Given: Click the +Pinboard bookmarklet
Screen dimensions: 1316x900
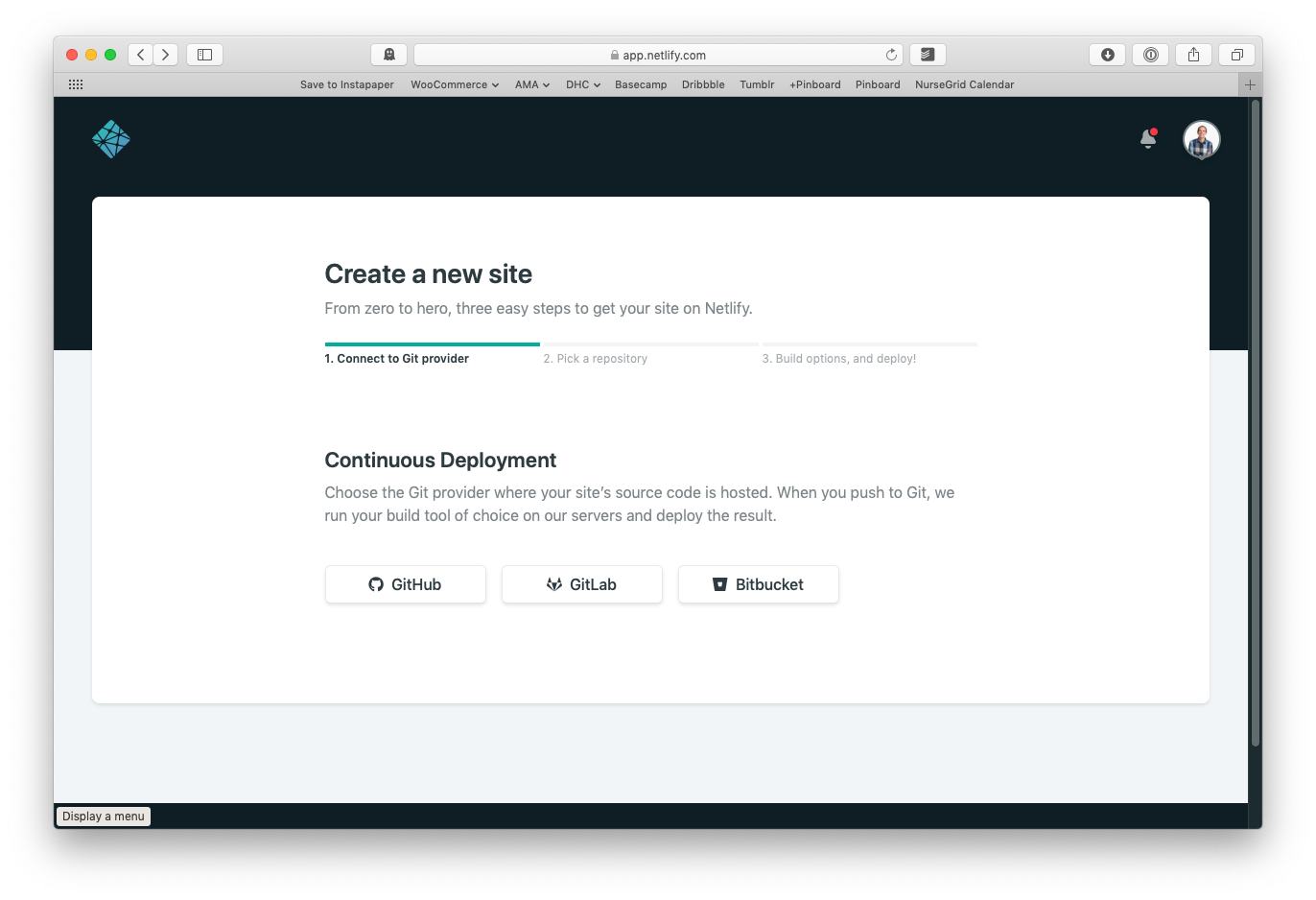Looking at the screenshot, I should pyautogui.click(x=815, y=84).
